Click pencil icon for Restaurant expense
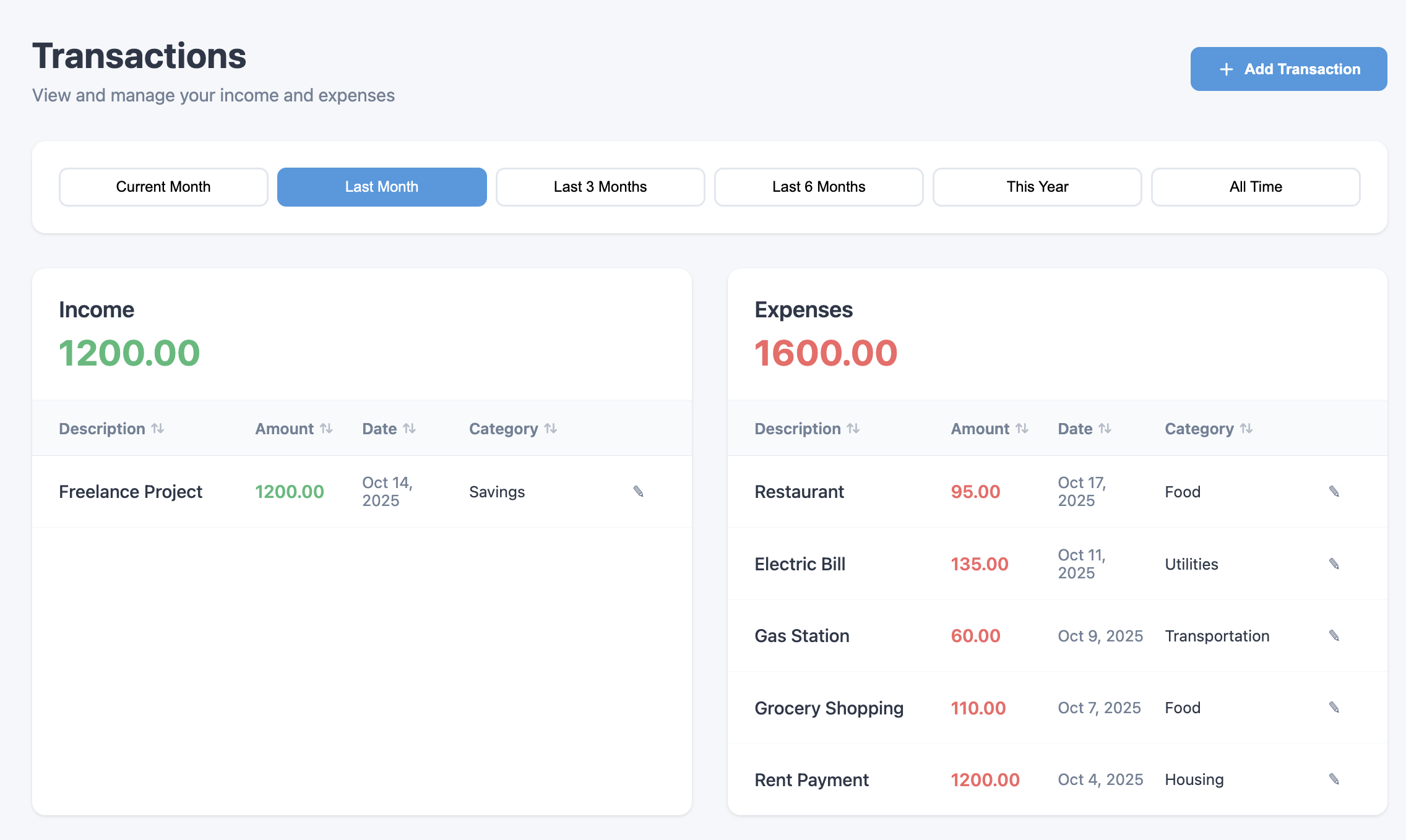The image size is (1406, 840). point(1334,491)
